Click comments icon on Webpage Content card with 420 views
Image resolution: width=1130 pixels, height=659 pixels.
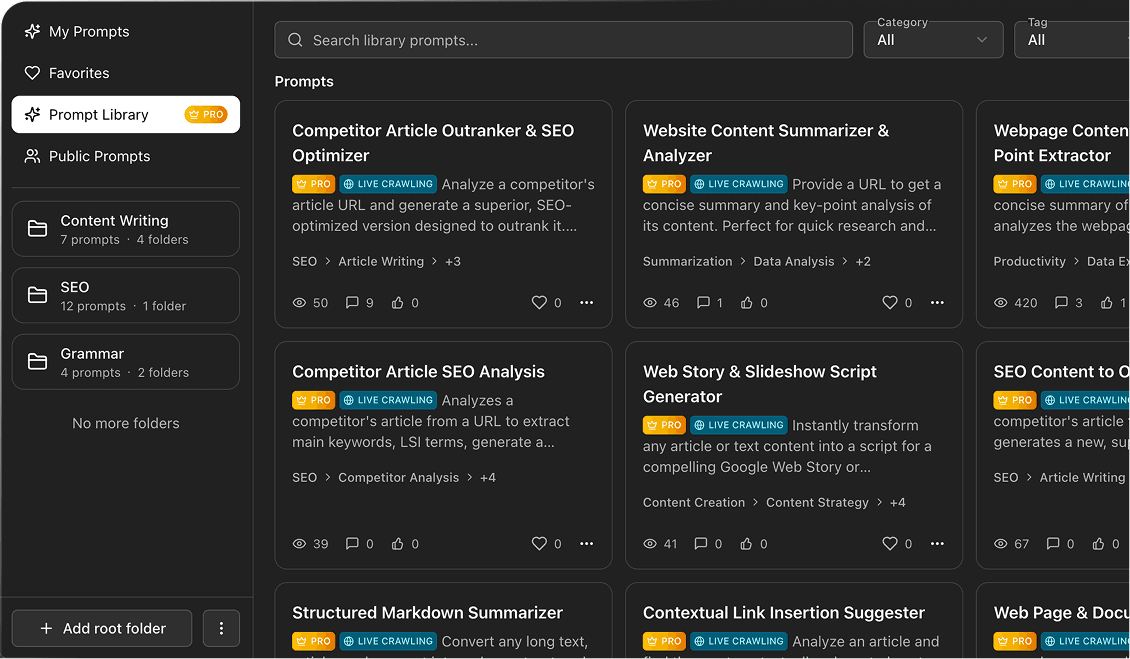(1061, 303)
